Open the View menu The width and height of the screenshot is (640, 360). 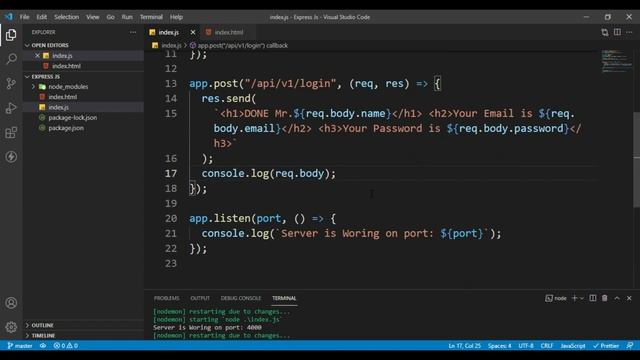93,17
